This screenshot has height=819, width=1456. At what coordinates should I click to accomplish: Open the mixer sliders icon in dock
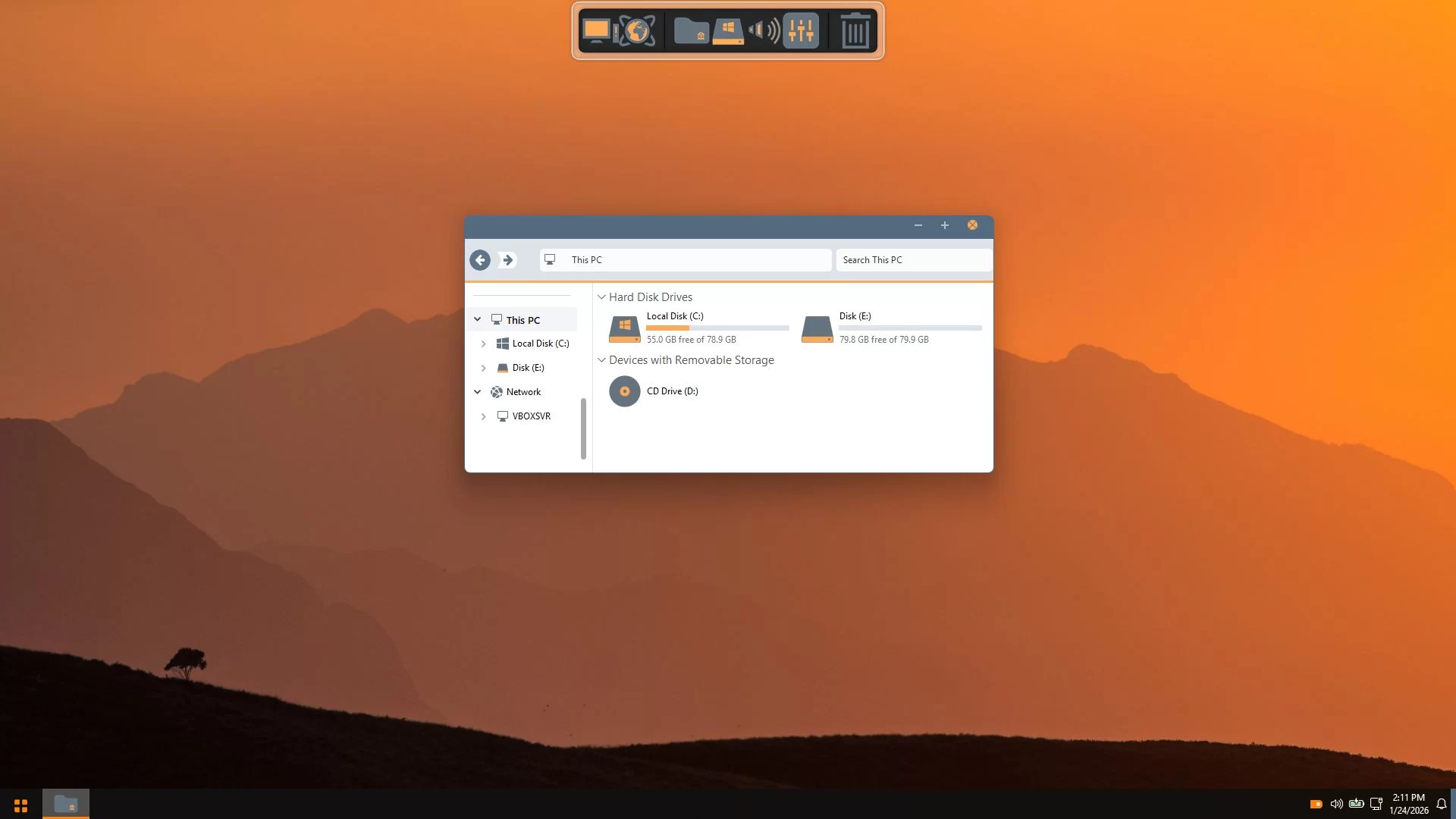(x=801, y=31)
